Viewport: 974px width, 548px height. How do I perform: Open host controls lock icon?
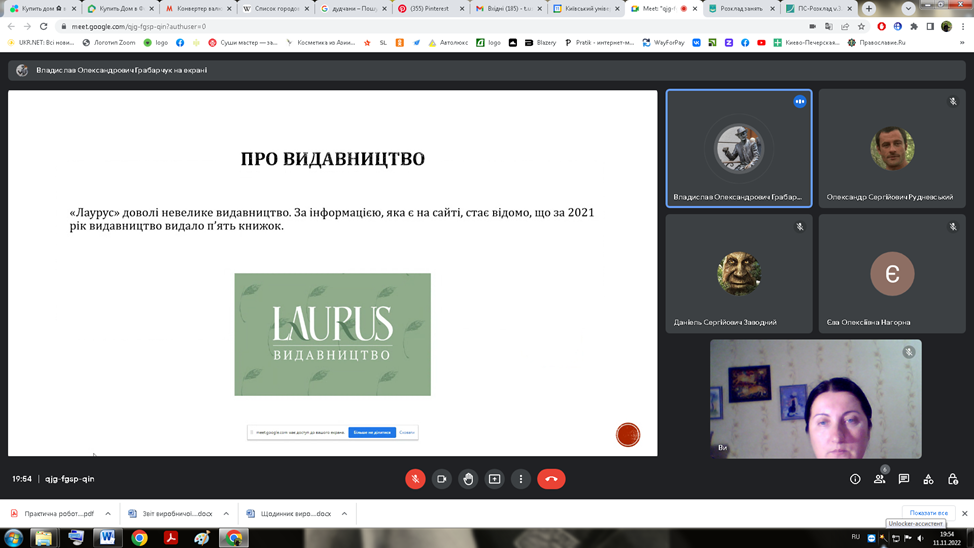point(953,479)
